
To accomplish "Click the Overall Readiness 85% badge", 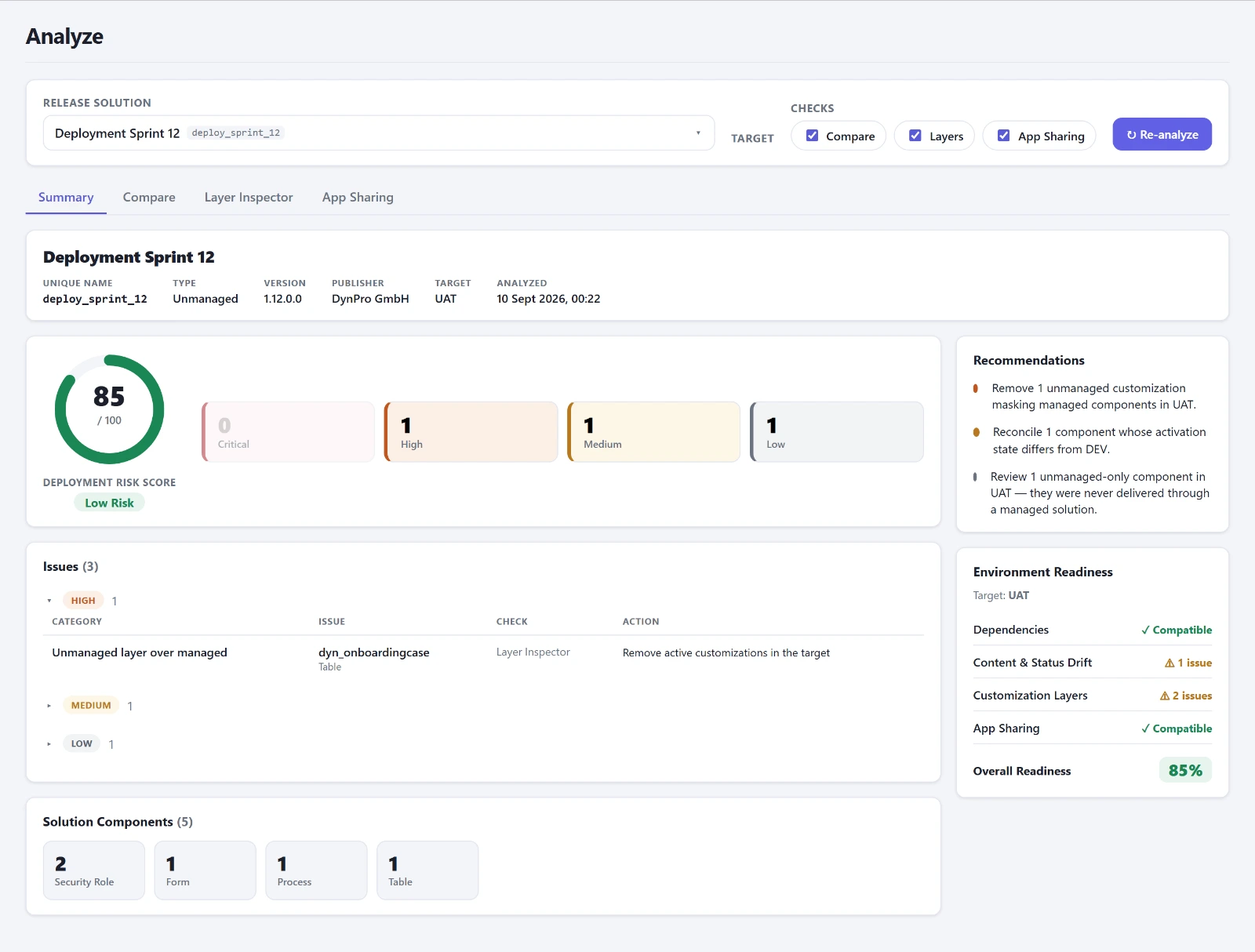I will tap(1185, 771).
